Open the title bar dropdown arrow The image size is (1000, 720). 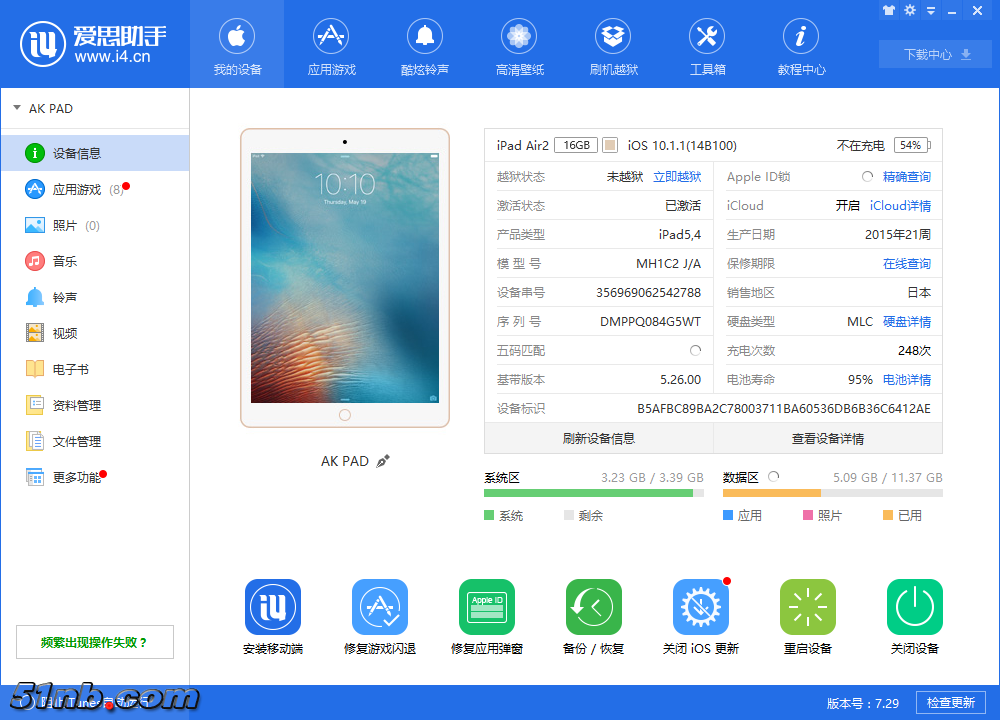pos(932,10)
